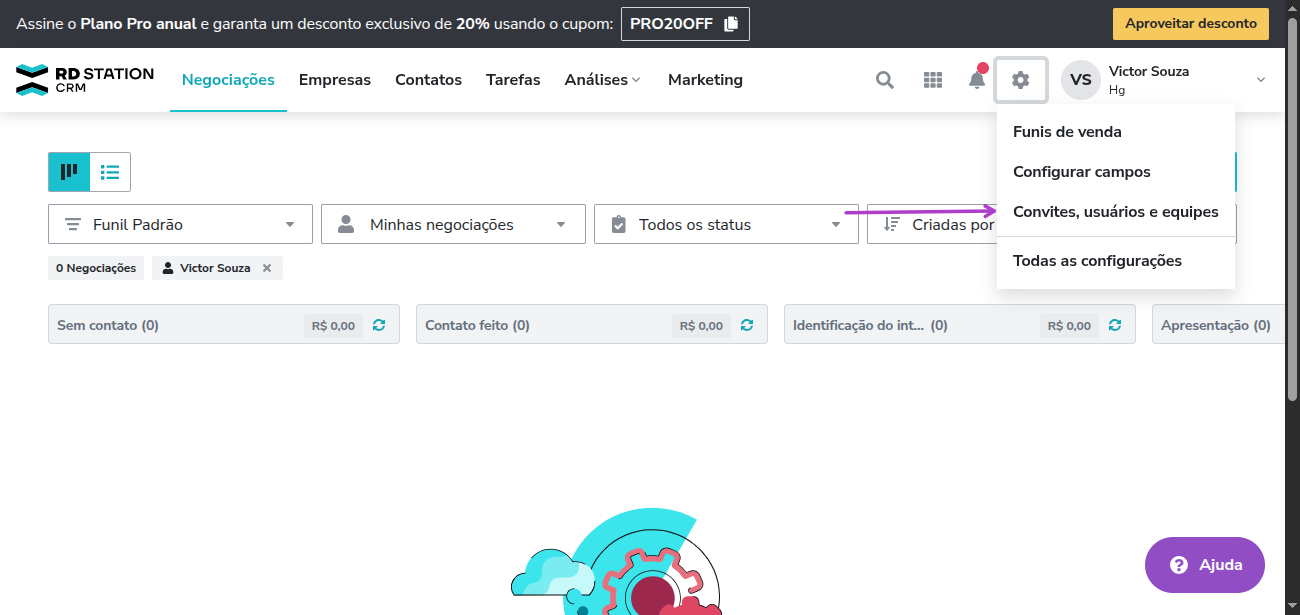
Task: Click the 0 Negociações counter label
Action: [x=96, y=268]
